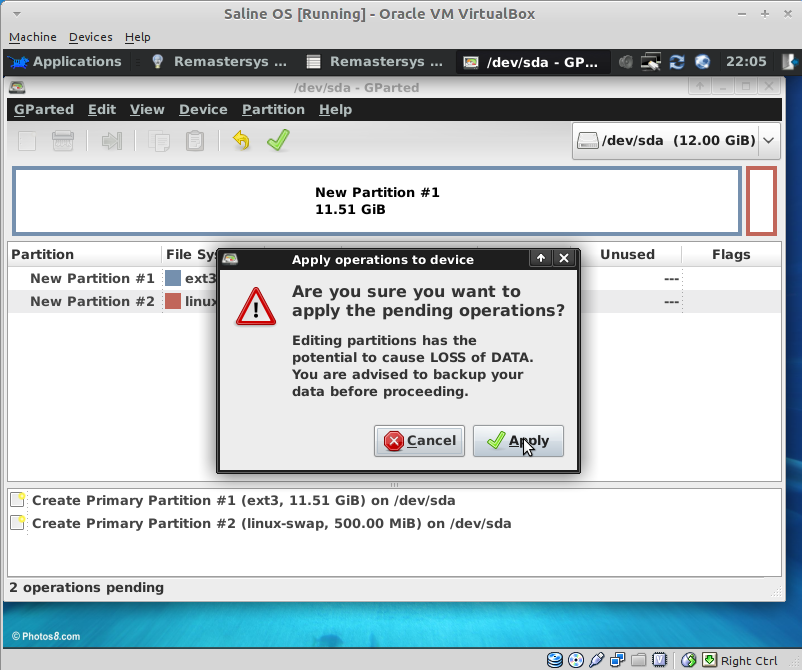Open the GParted menu
The width and height of the screenshot is (802, 670).
coord(44,109)
